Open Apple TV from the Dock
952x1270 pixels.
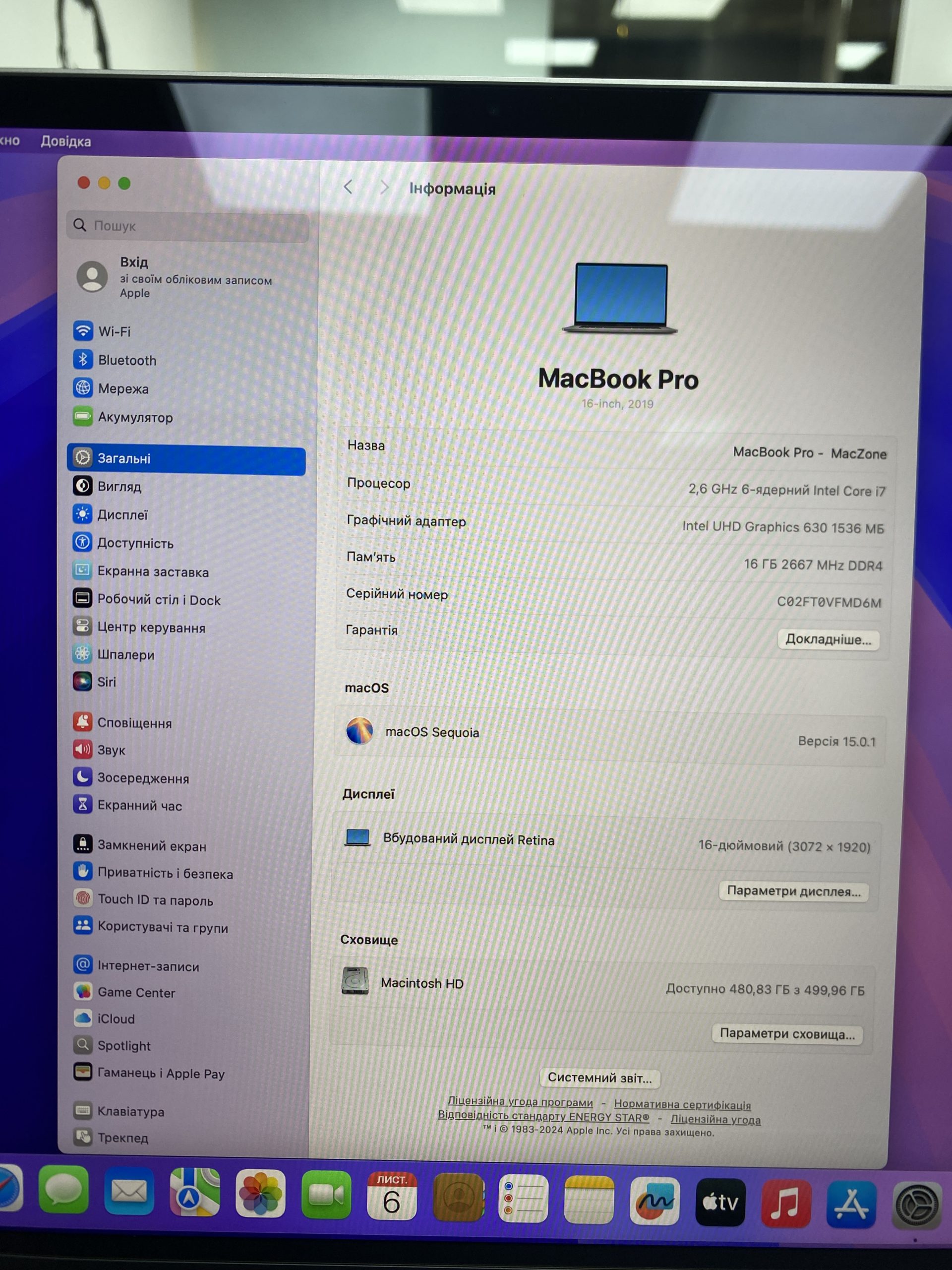pos(720,1202)
